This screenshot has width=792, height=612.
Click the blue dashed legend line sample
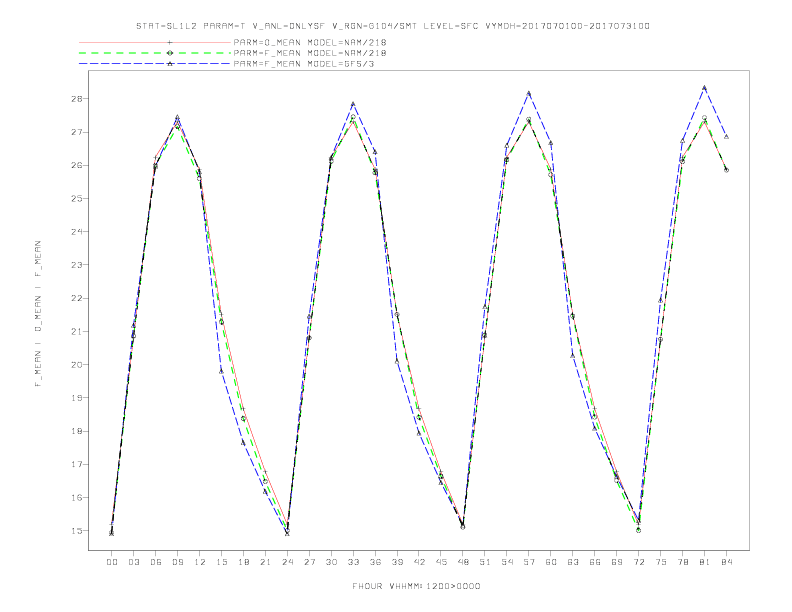[x=155, y=64]
